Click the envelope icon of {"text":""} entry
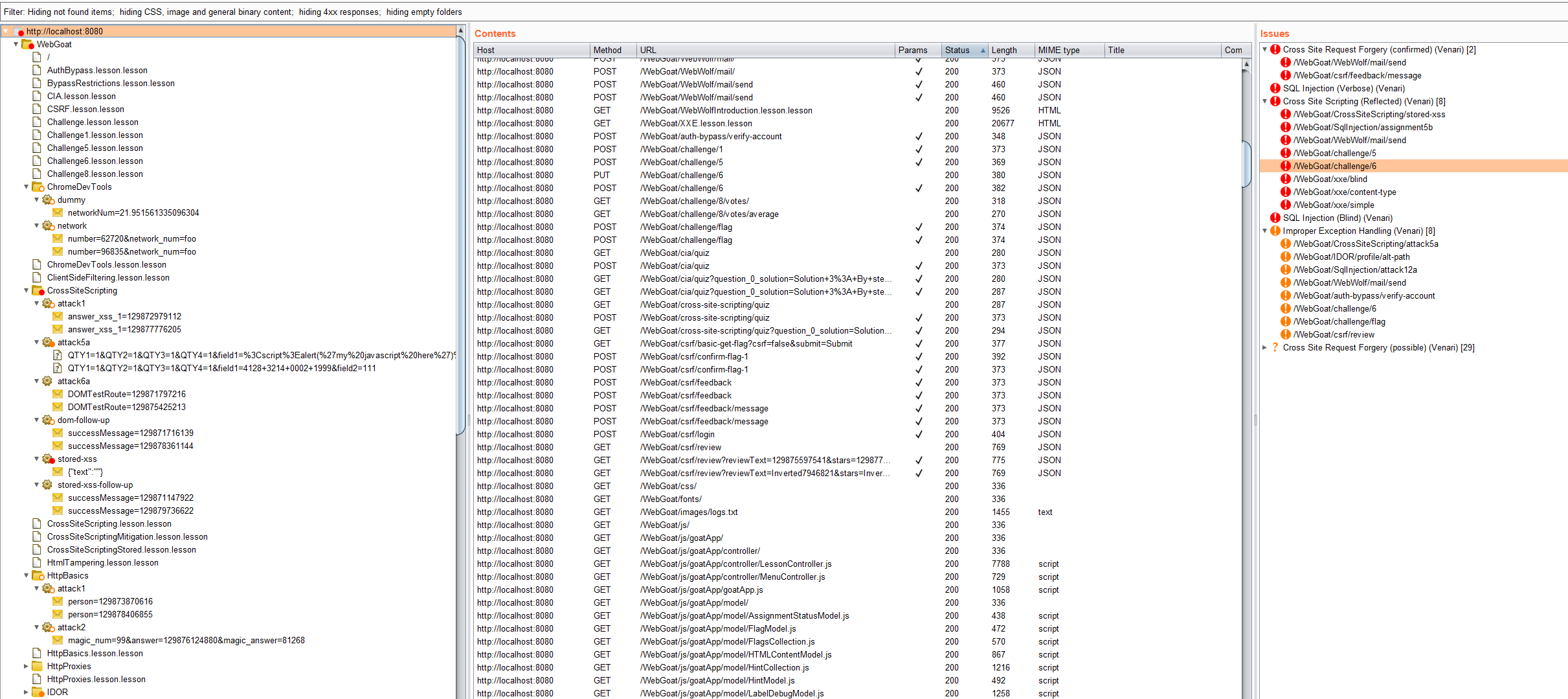1568x699 pixels. coord(58,472)
